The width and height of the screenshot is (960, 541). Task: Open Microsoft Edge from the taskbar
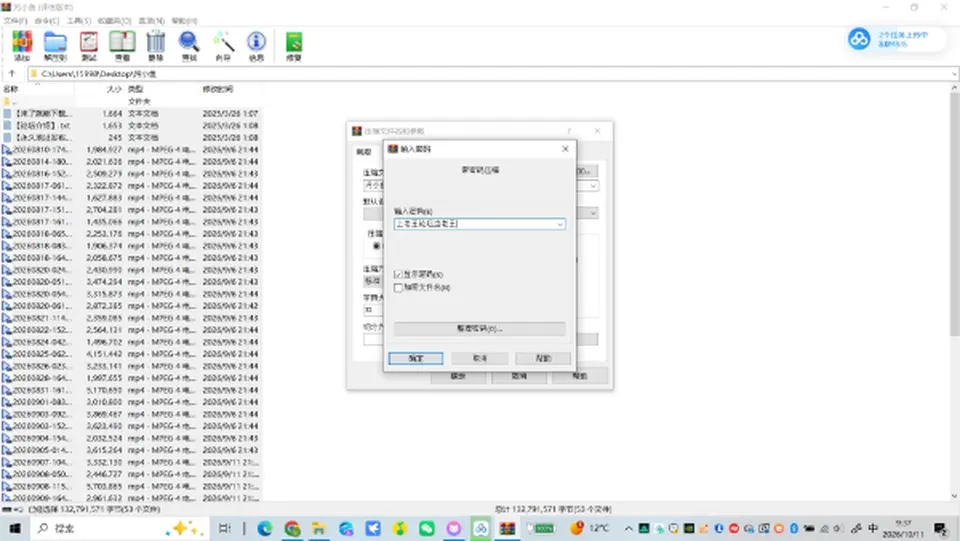click(264, 528)
